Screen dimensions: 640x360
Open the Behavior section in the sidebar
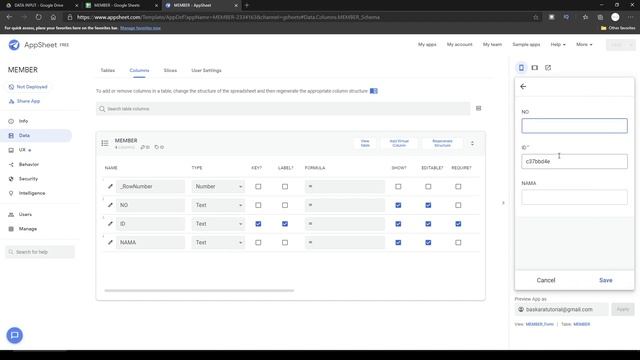click(x=29, y=164)
